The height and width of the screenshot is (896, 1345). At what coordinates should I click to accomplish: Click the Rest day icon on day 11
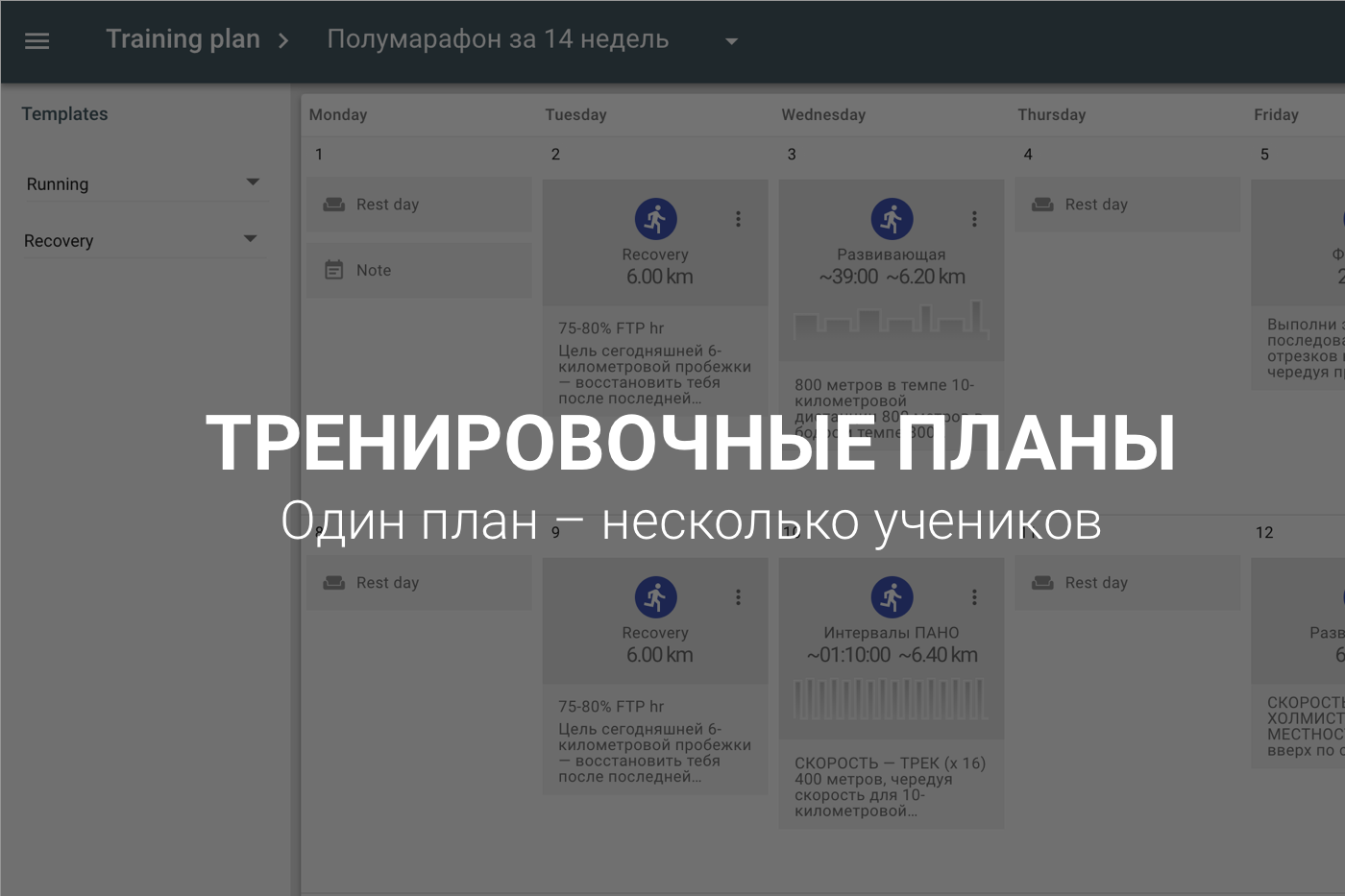[1040, 582]
